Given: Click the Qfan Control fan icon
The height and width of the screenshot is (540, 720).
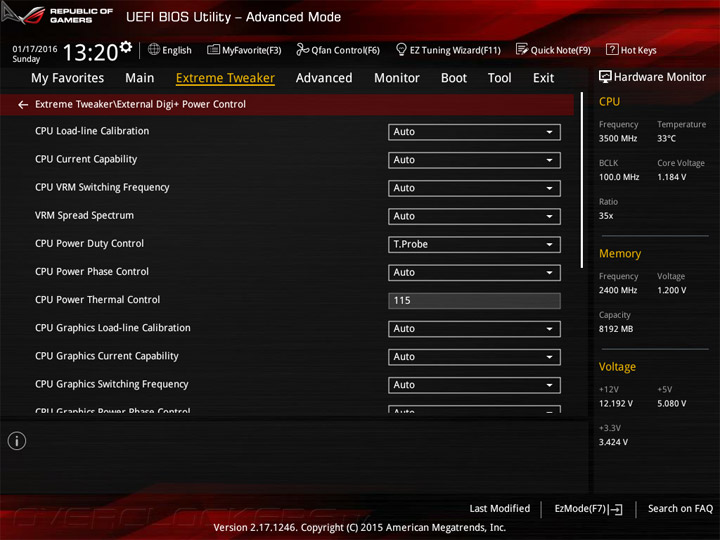Looking at the screenshot, I should click(x=302, y=49).
